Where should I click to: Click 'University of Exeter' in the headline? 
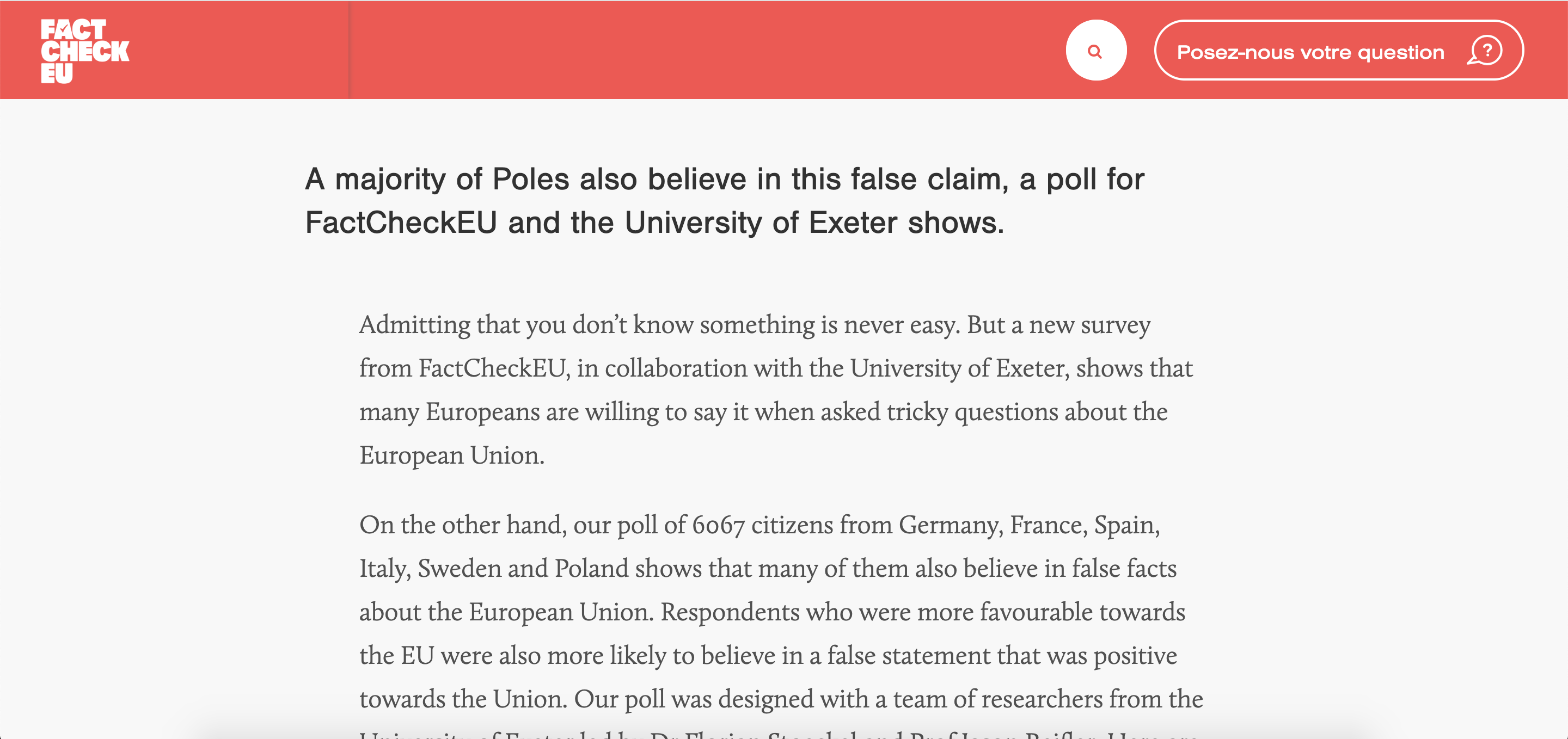tap(761, 223)
